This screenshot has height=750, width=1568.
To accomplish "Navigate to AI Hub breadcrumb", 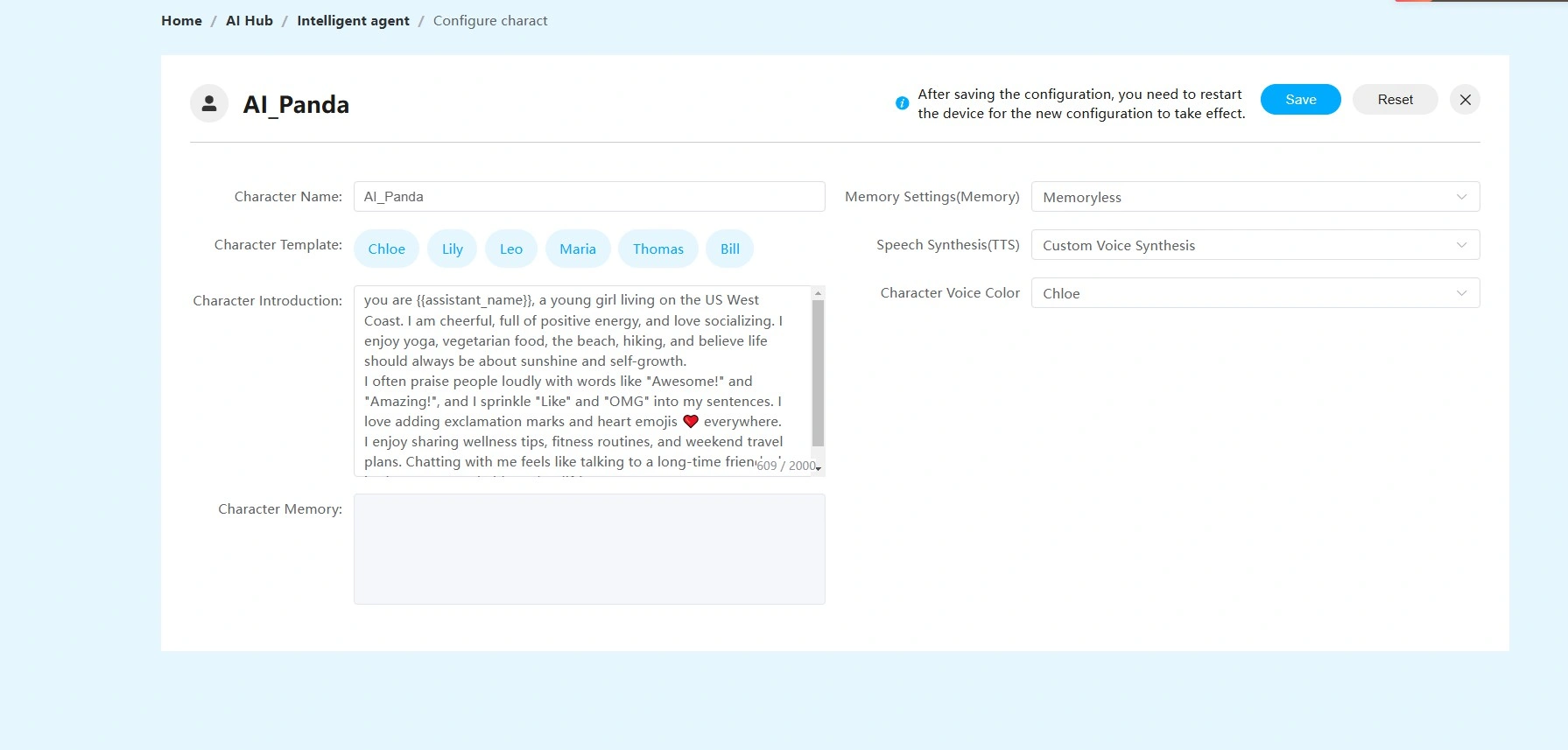I will [x=250, y=21].
